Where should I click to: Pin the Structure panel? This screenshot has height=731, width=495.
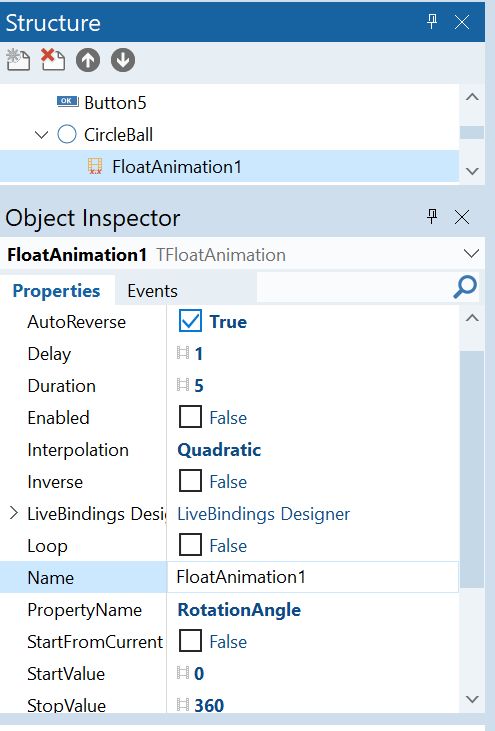point(432,21)
